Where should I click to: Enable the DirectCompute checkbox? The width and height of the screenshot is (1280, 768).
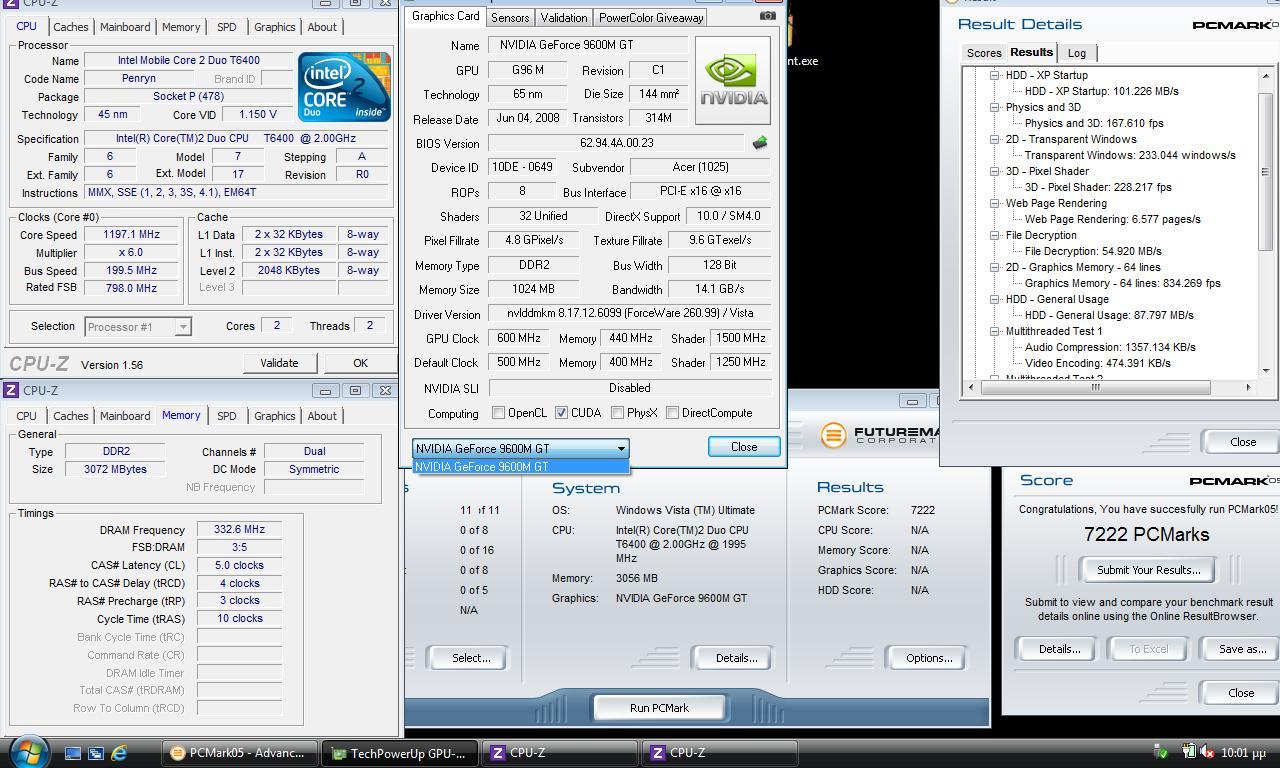(673, 413)
